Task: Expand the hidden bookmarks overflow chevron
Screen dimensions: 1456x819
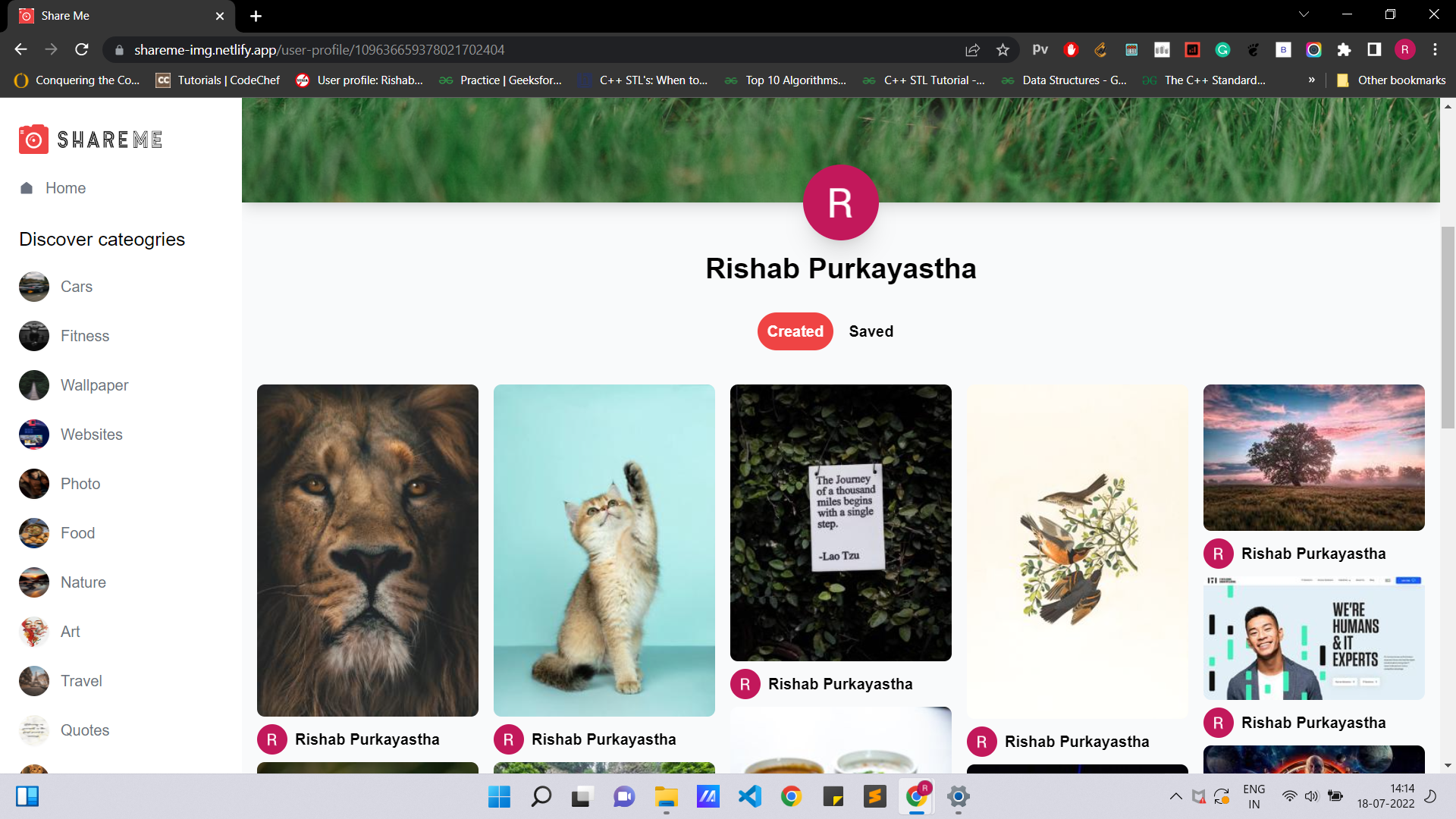Action: pyautogui.click(x=1312, y=80)
